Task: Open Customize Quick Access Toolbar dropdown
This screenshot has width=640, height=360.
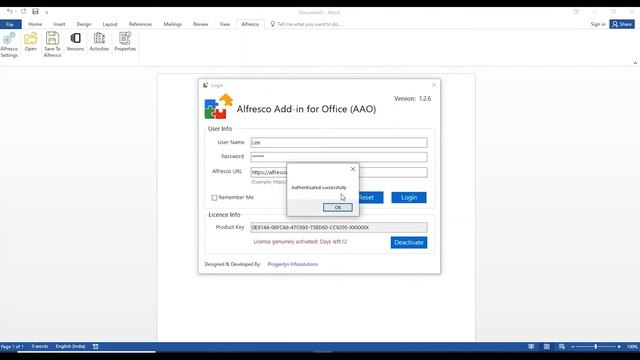Action: tap(47, 13)
